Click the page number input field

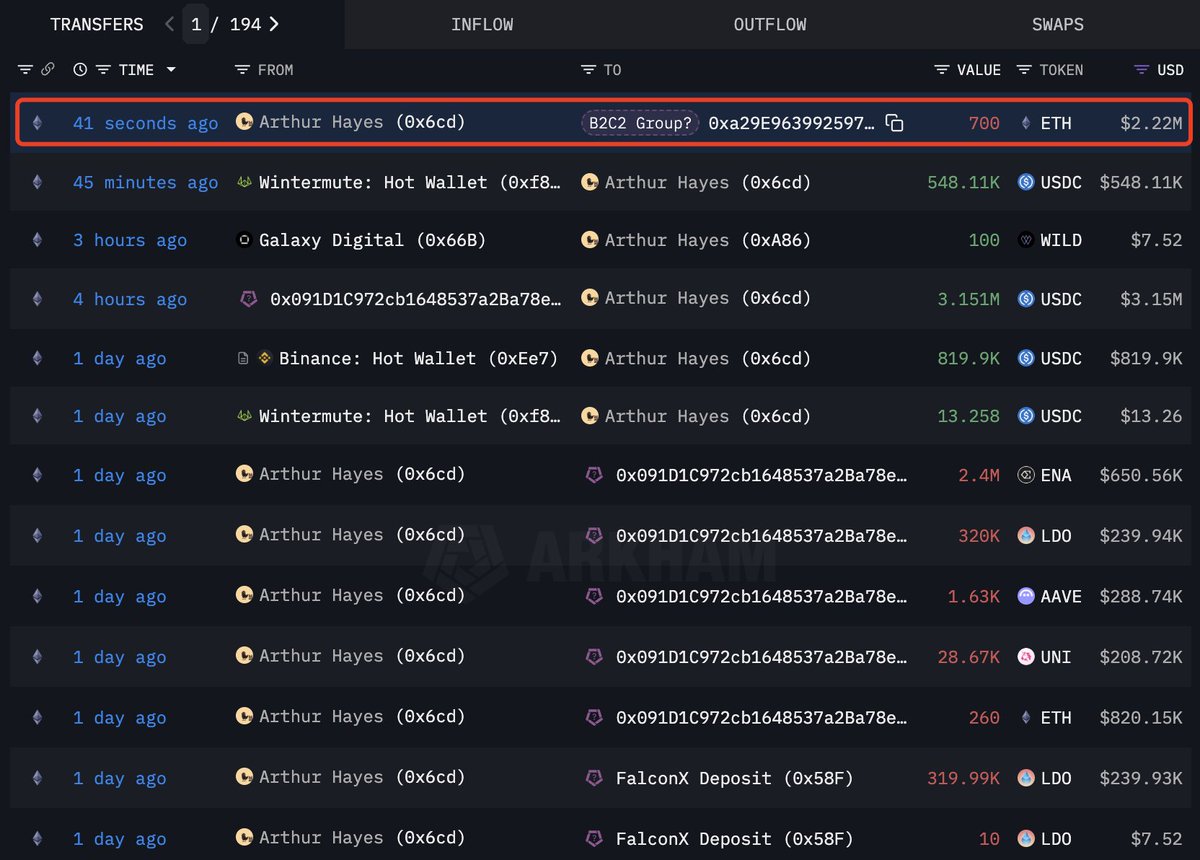tap(196, 24)
